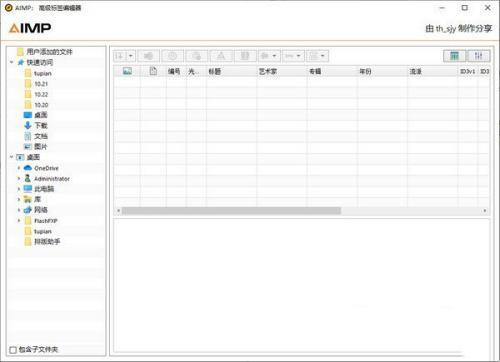This screenshot has width=500, height=362.
Task: Select the 排版助手 folder
Action: point(47,242)
